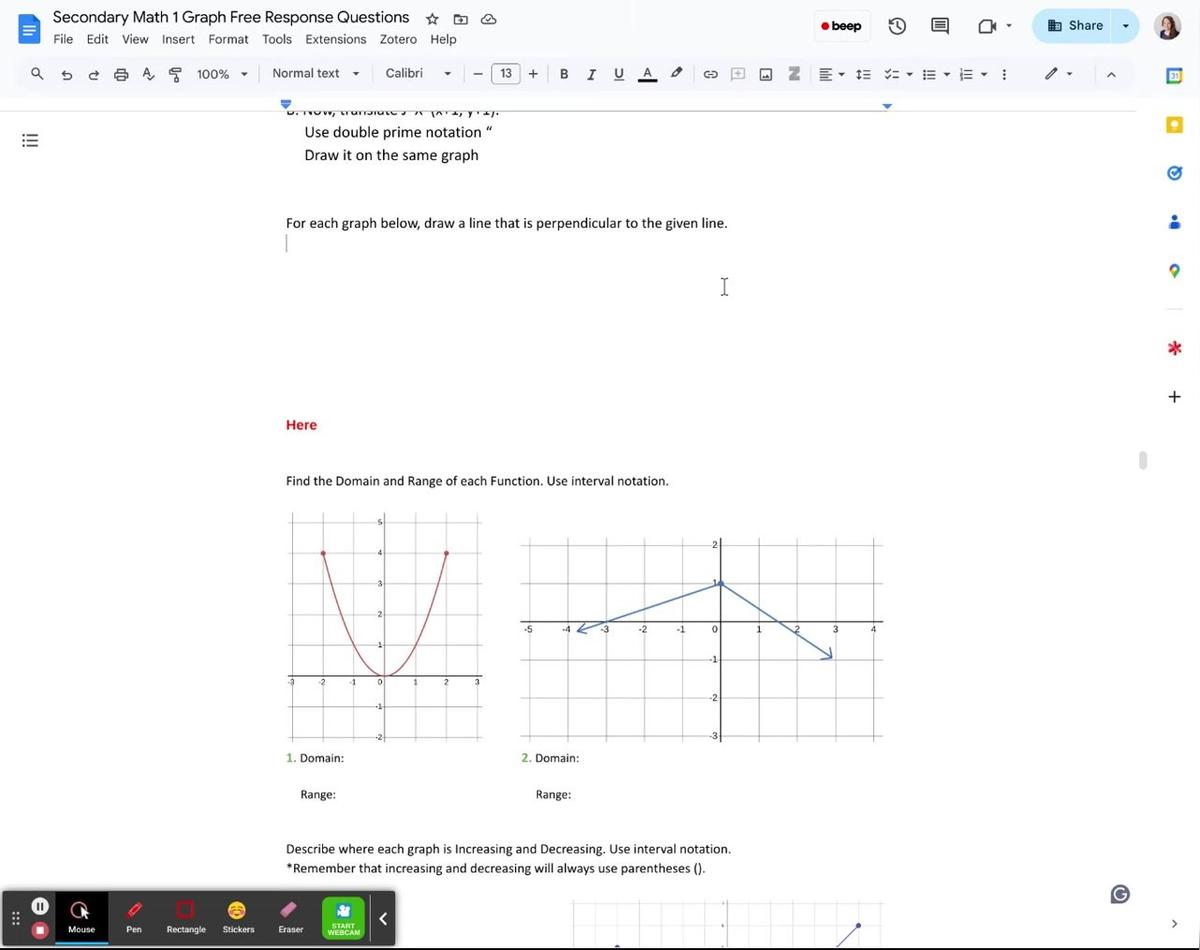This screenshot has width=1200, height=950.
Task: Open the version history icon
Action: pos(897,26)
